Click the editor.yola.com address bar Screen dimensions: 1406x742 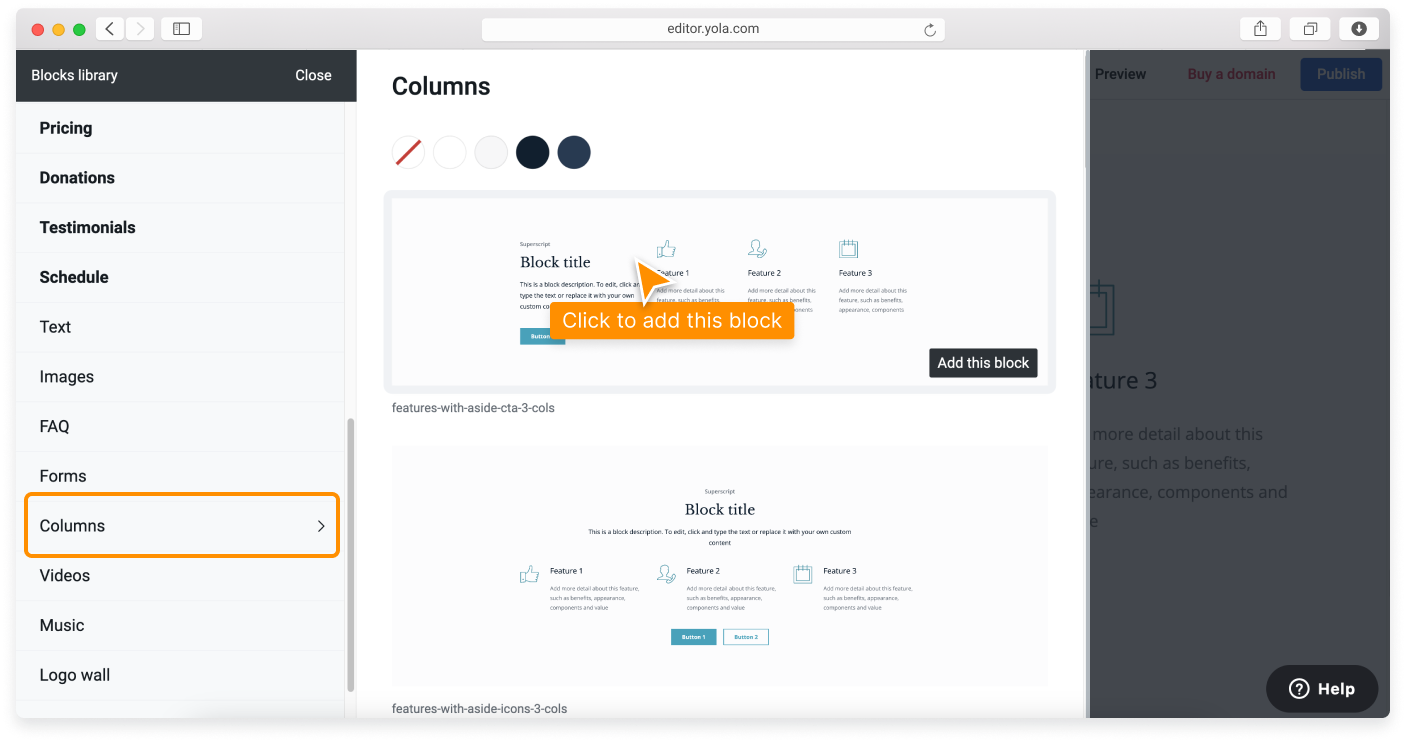712,29
